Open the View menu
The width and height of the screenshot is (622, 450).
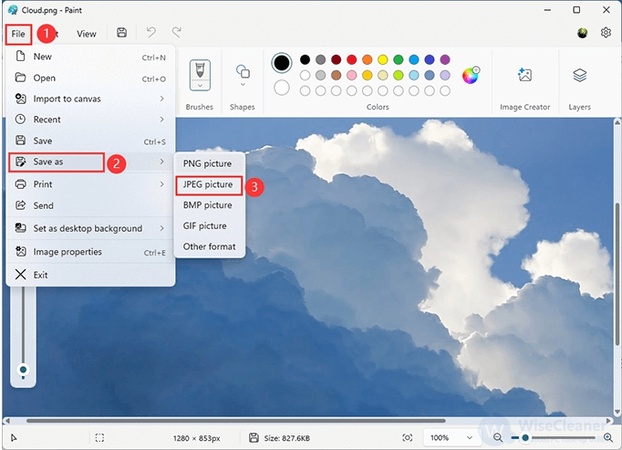click(x=87, y=33)
